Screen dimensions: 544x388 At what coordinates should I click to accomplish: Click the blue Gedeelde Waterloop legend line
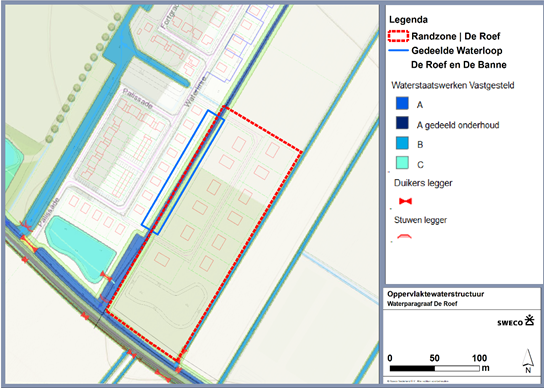pyautogui.click(x=398, y=51)
